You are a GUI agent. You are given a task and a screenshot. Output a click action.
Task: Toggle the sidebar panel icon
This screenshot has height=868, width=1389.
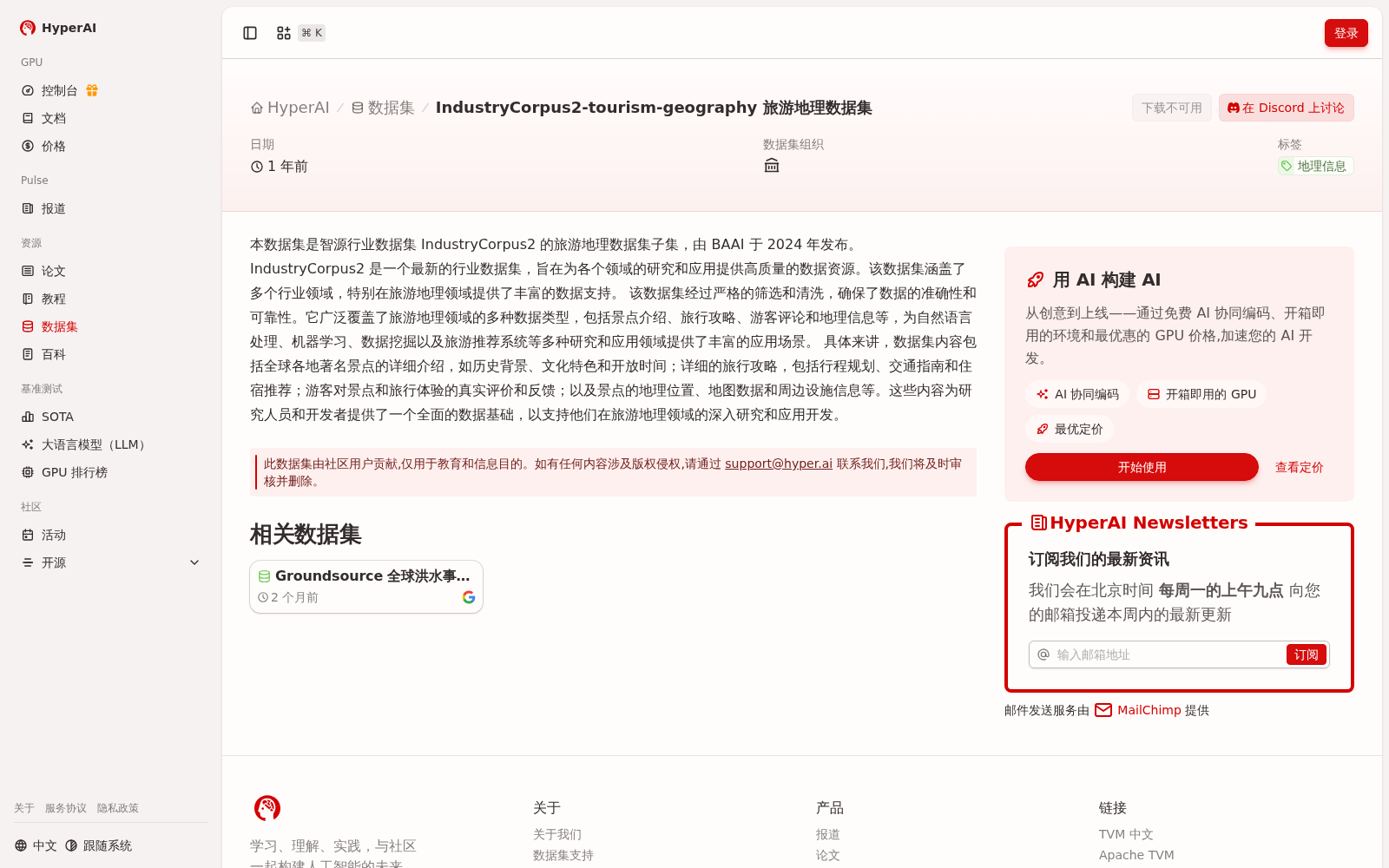(250, 33)
